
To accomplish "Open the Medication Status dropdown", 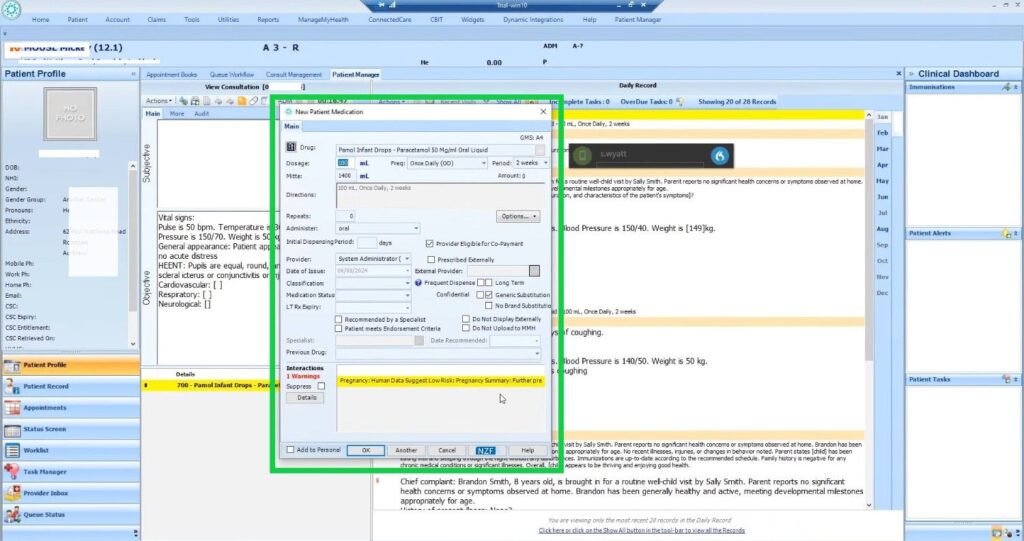I will [x=407, y=295].
